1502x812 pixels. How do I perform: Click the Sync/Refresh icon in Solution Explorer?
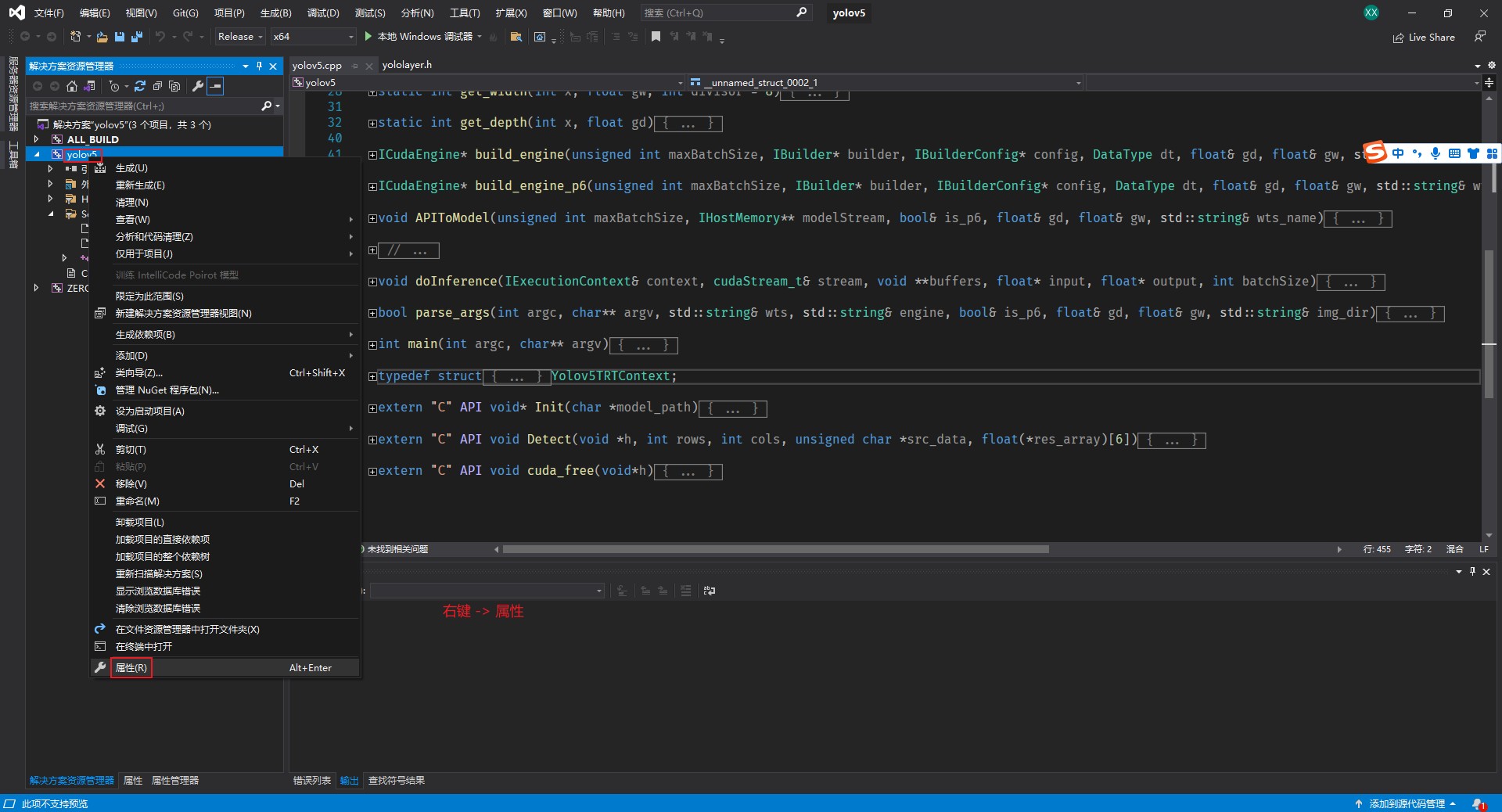coord(140,86)
